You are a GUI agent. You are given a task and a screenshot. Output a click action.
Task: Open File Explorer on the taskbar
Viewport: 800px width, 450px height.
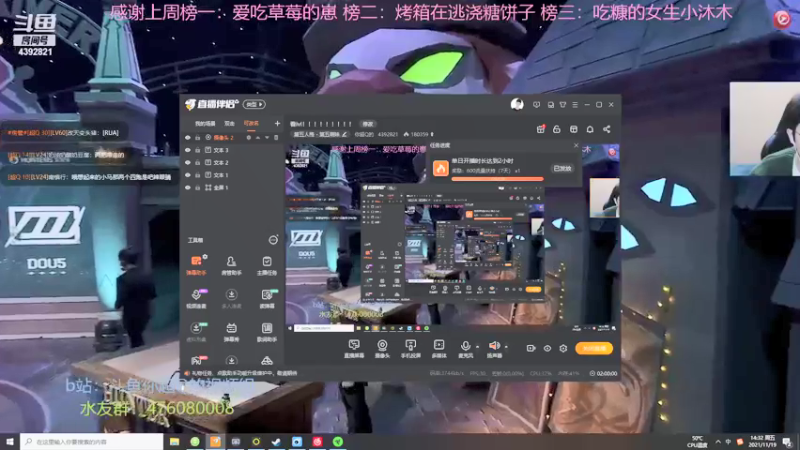click(174, 441)
